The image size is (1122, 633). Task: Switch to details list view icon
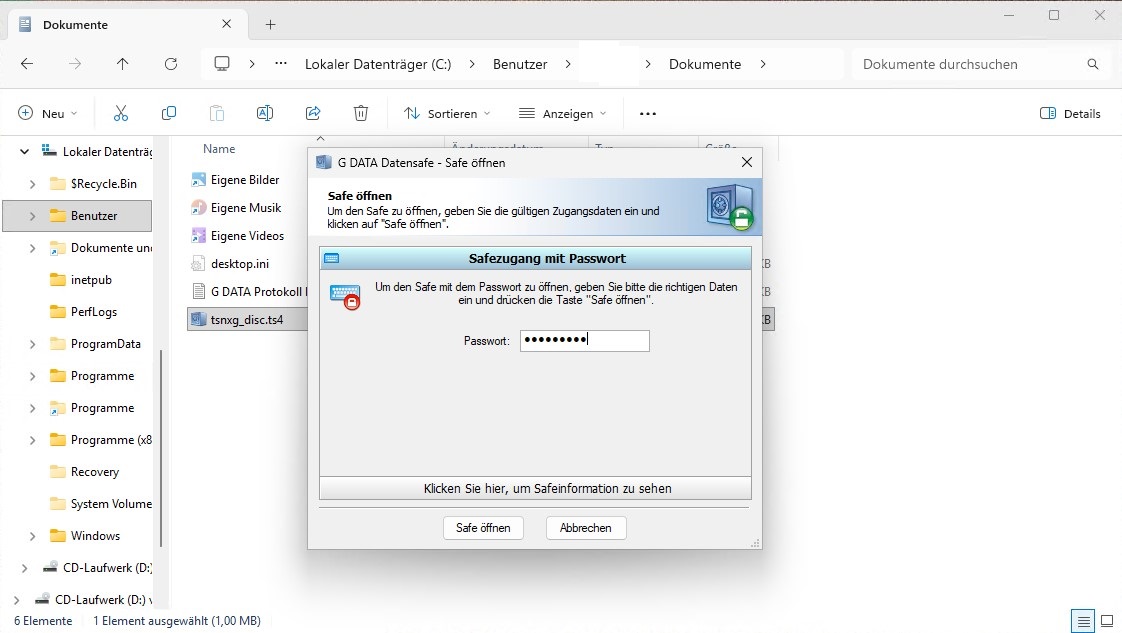coord(1083,621)
